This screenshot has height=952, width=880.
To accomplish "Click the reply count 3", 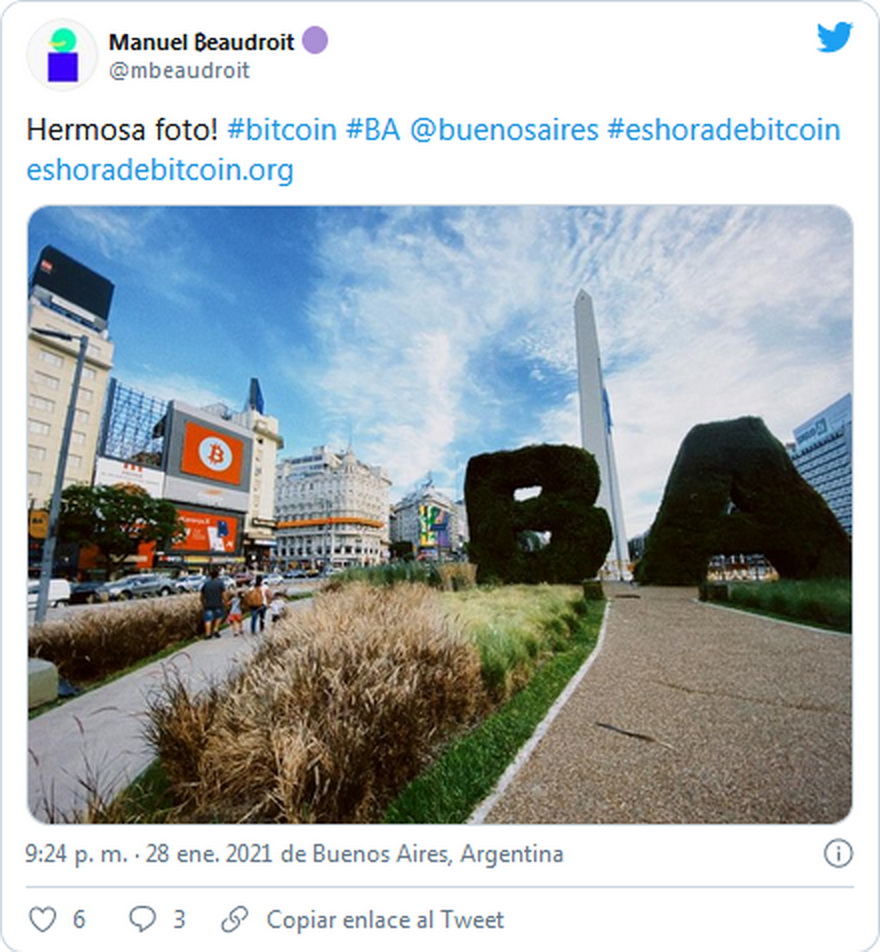I will click(x=179, y=920).
